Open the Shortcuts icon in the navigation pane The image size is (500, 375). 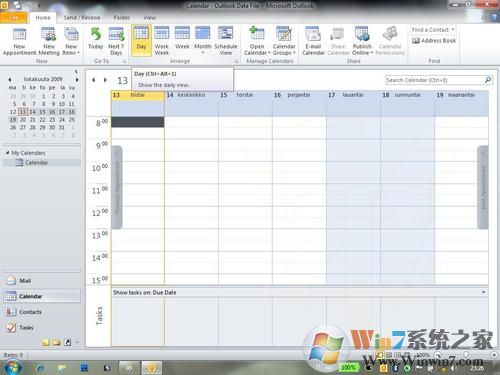click(67, 342)
